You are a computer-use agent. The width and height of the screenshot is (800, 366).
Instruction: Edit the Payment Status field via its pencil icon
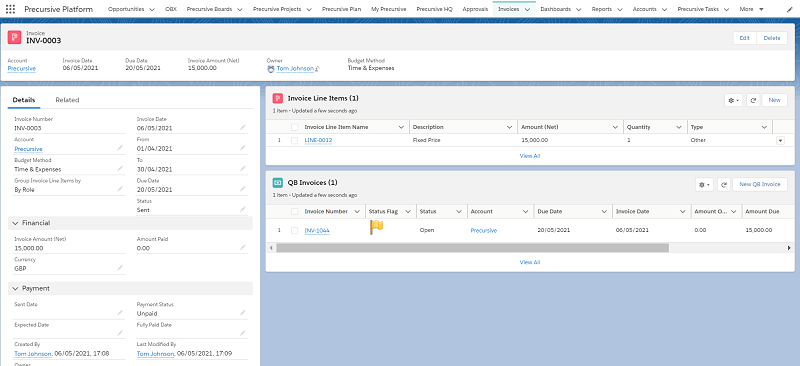click(x=243, y=313)
